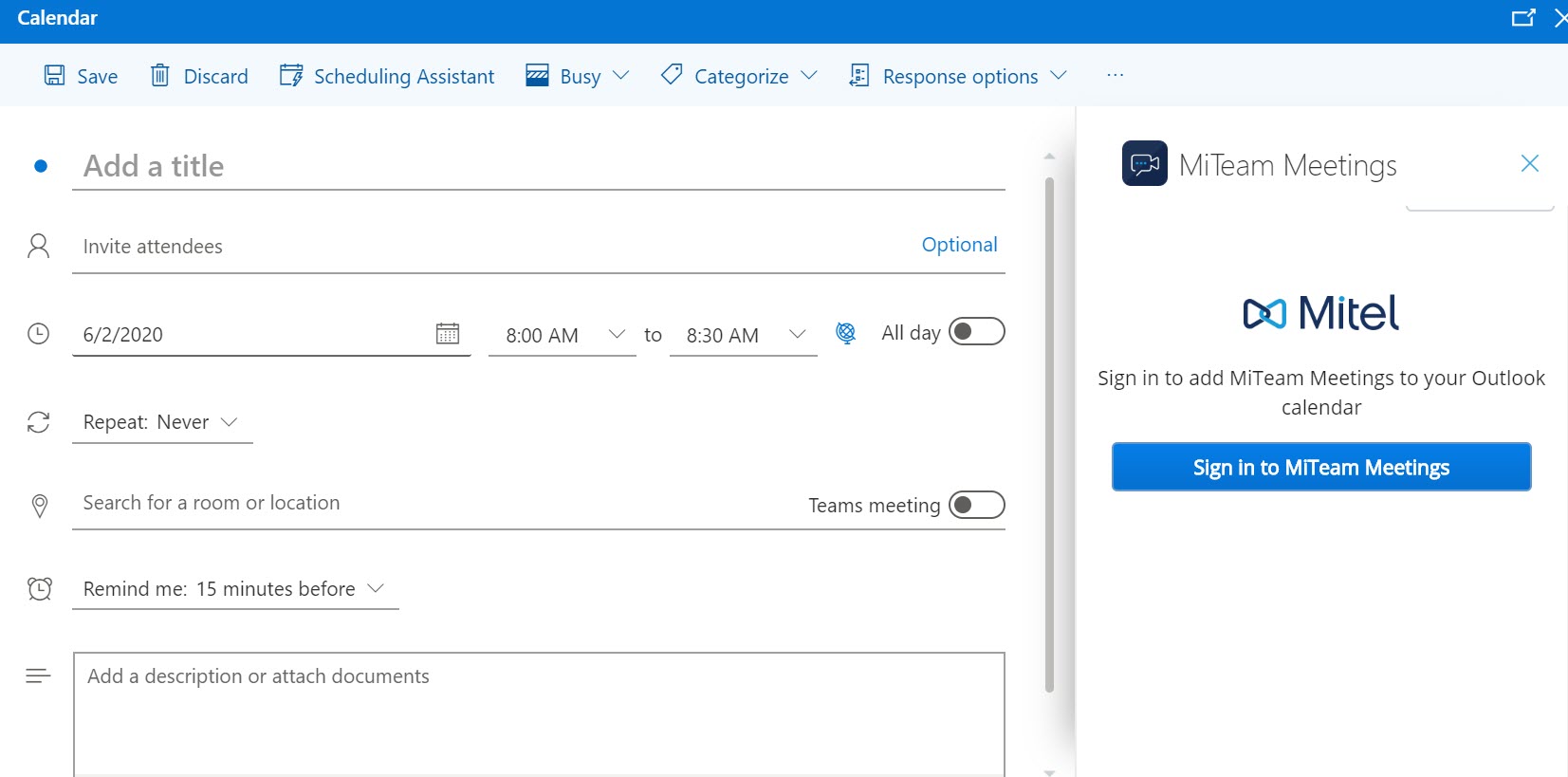Turn on the Teams meeting toggle
The image size is (1568, 777).
[976, 505]
